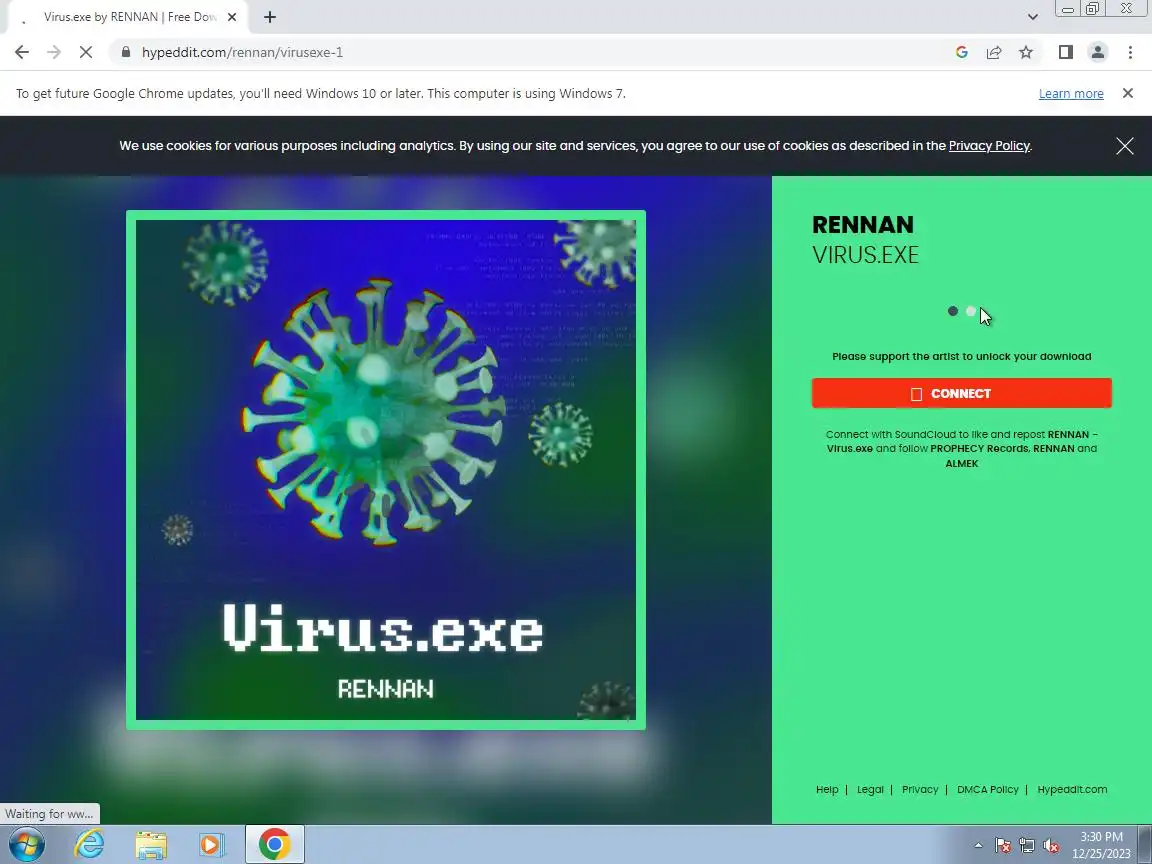Bookmark this page with the star icon
The height and width of the screenshot is (864, 1152).
pyautogui.click(x=1026, y=52)
